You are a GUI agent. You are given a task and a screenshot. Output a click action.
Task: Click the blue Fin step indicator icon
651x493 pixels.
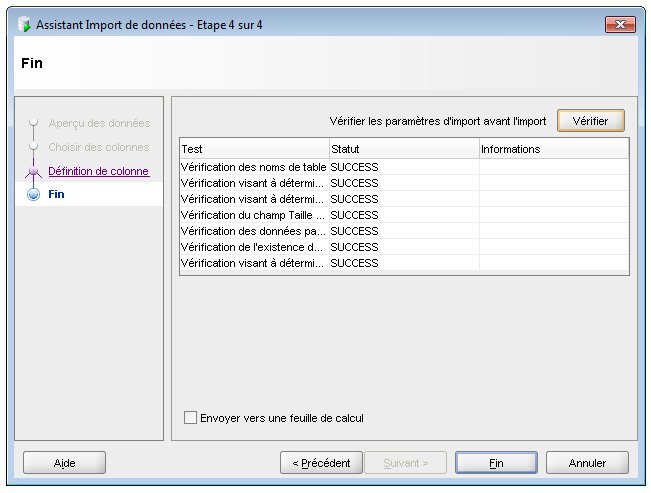point(33,195)
